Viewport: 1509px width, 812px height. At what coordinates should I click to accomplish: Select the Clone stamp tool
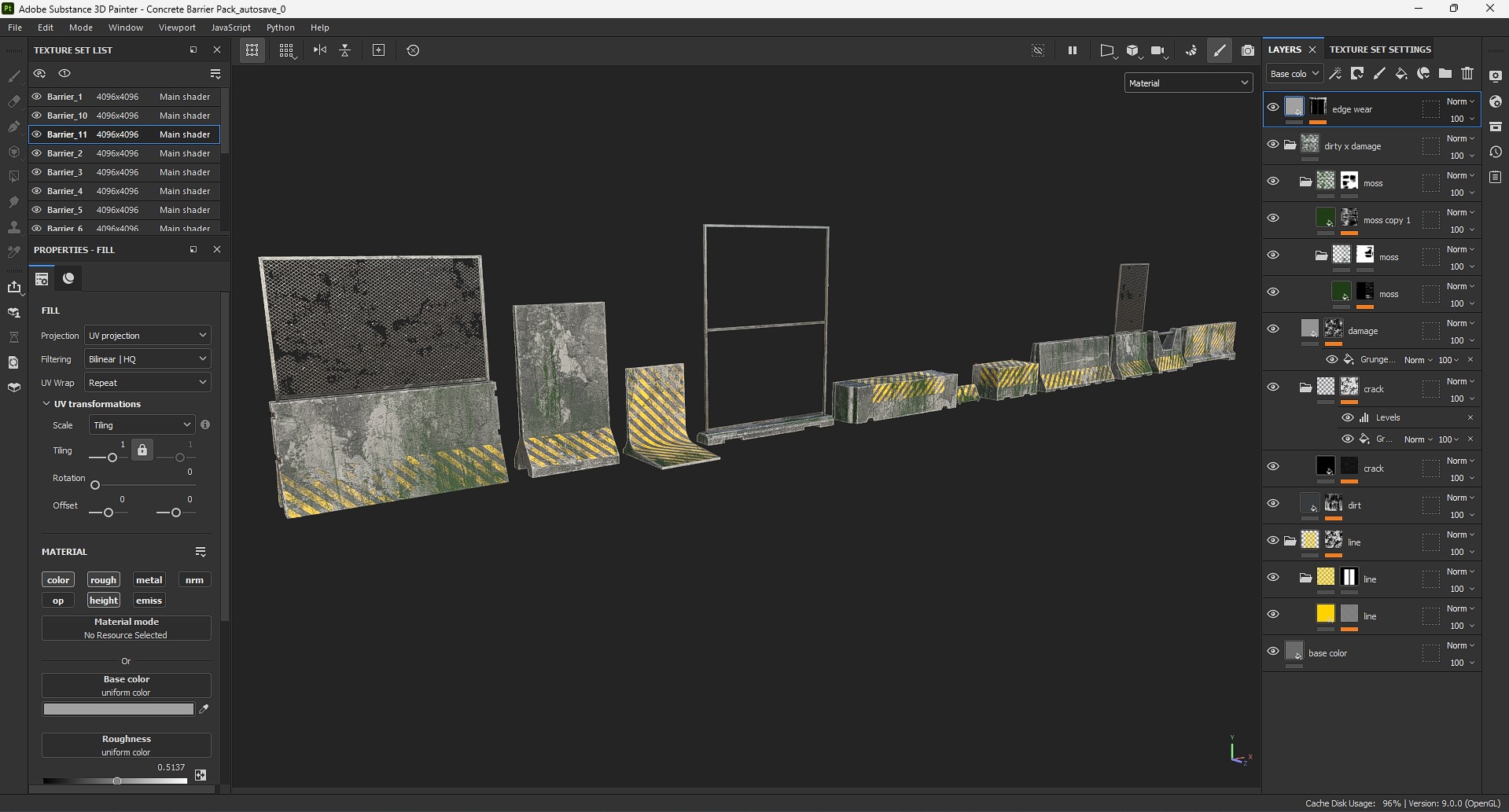[x=14, y=227]
